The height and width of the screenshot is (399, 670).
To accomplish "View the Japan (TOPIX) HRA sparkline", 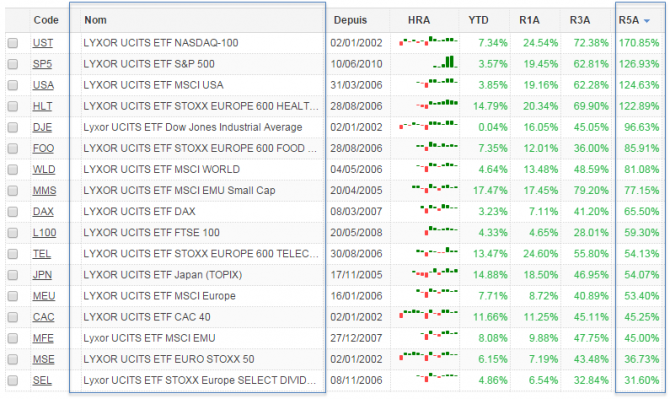I will tap(435, 272).
